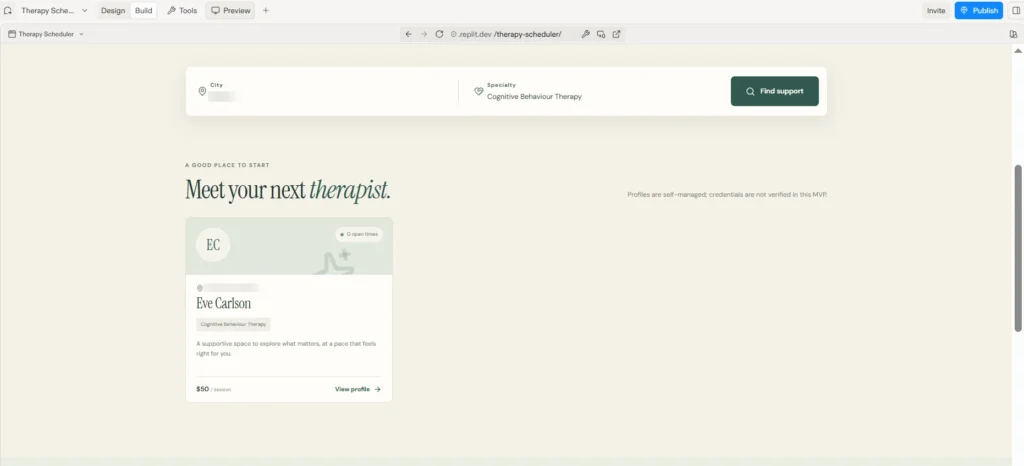Viewport: 1024px width, 466px height.
Task: Add a new tab with the plus icon
Action: coord(266,10)
